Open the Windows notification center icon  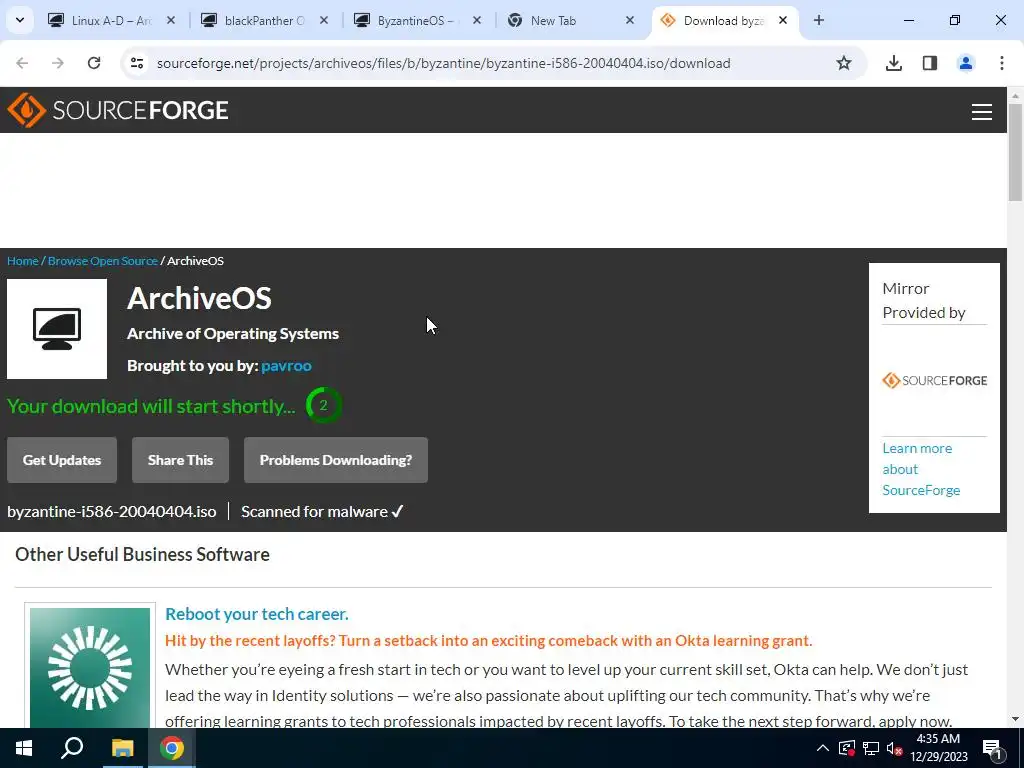click(x=992, y=748)
